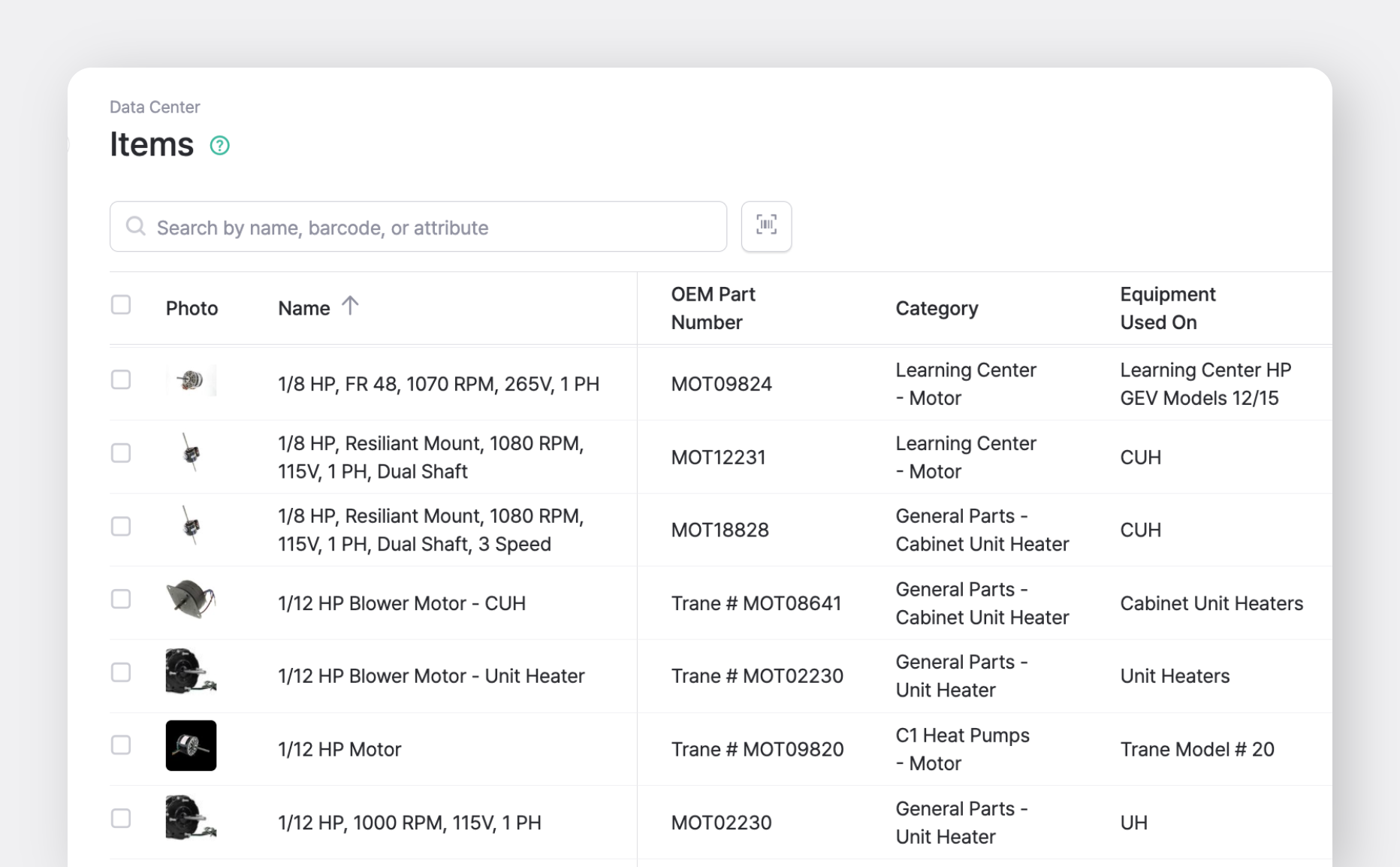Select all items using the header checkbox
The height and width of the screenshot is (867, 1400).
pyautogui.click(x=121, y=304)
